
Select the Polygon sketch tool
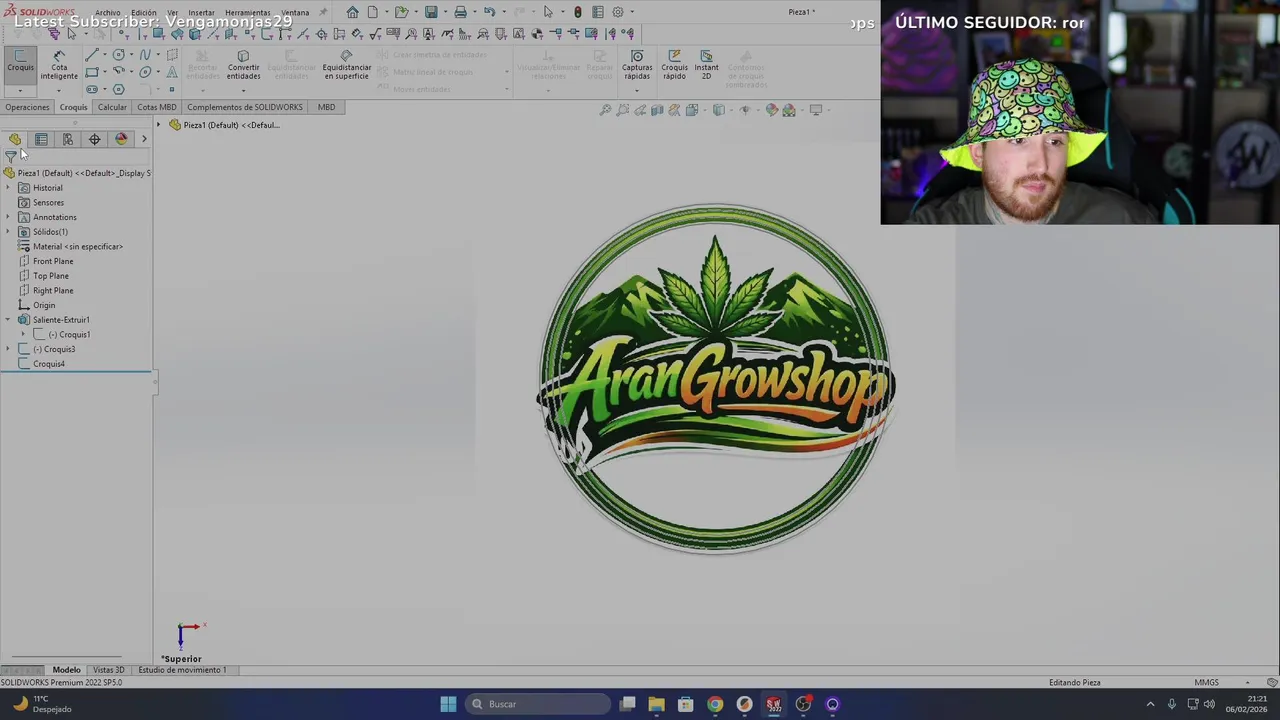click(x=118, y=89)
